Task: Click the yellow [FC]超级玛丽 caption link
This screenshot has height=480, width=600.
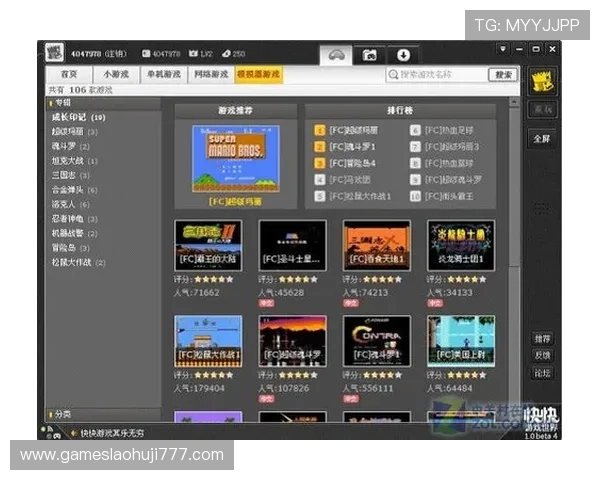Action: coord(235,202)
